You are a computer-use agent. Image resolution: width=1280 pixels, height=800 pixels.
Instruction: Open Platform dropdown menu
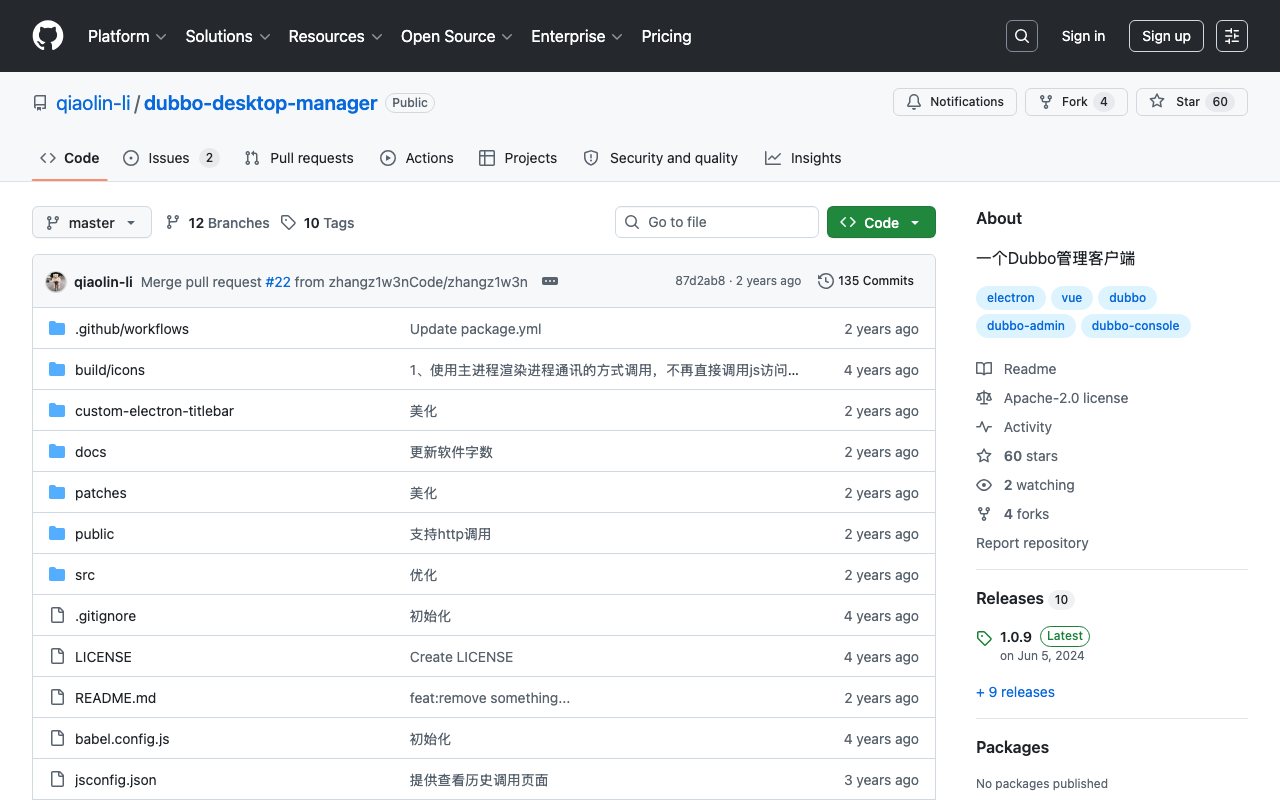[127, 36]
